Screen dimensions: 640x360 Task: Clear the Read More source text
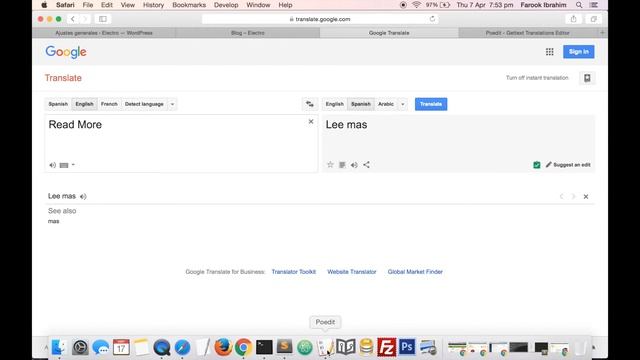(311, 122)
